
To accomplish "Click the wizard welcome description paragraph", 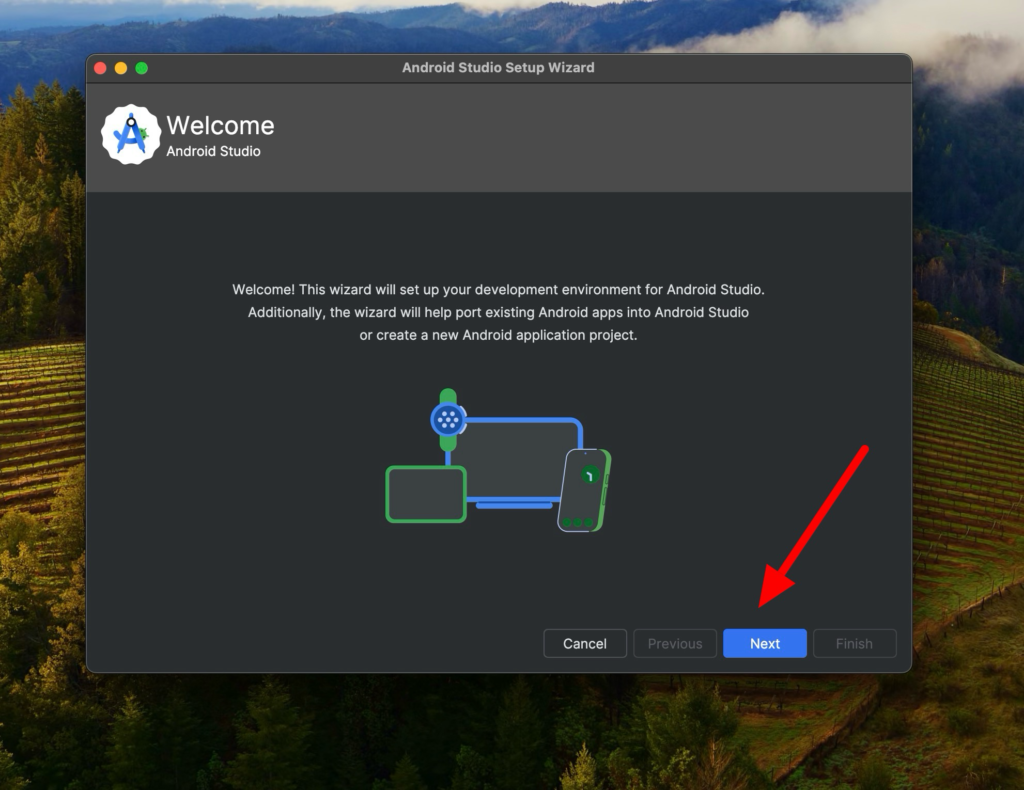I will pos(500,312).
